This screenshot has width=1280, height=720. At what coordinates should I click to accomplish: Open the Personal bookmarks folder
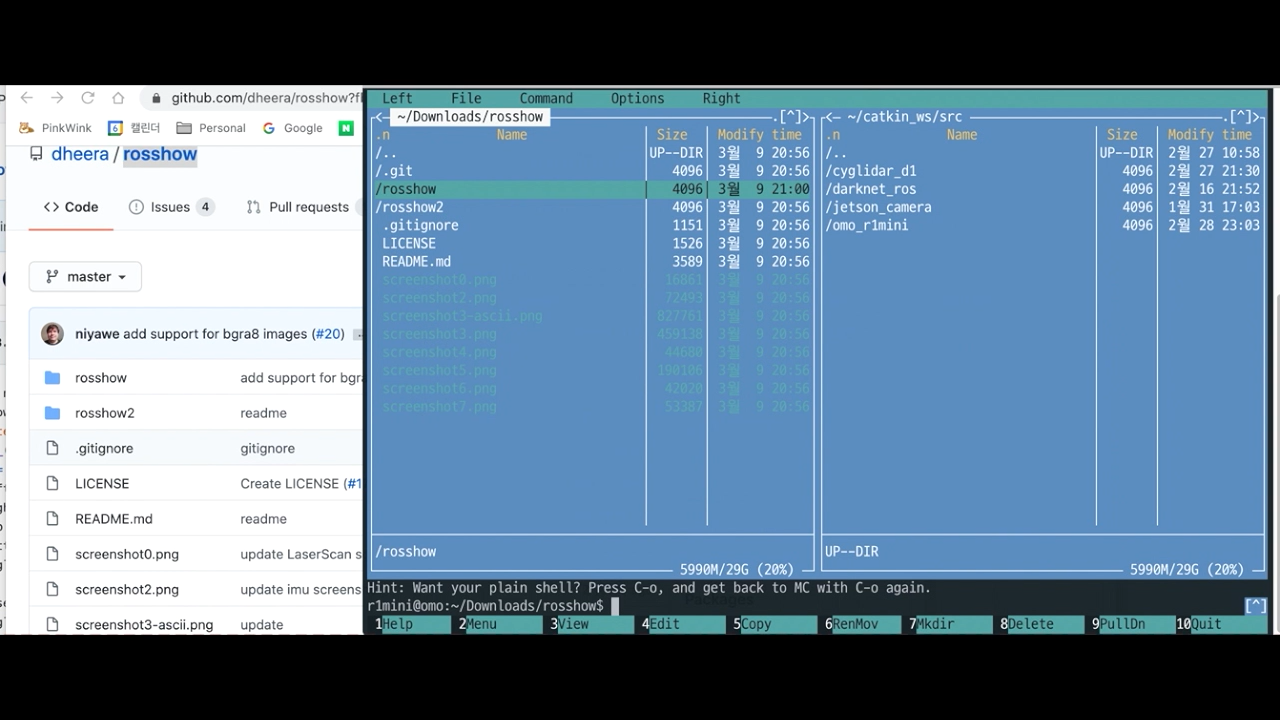(211, 128)
